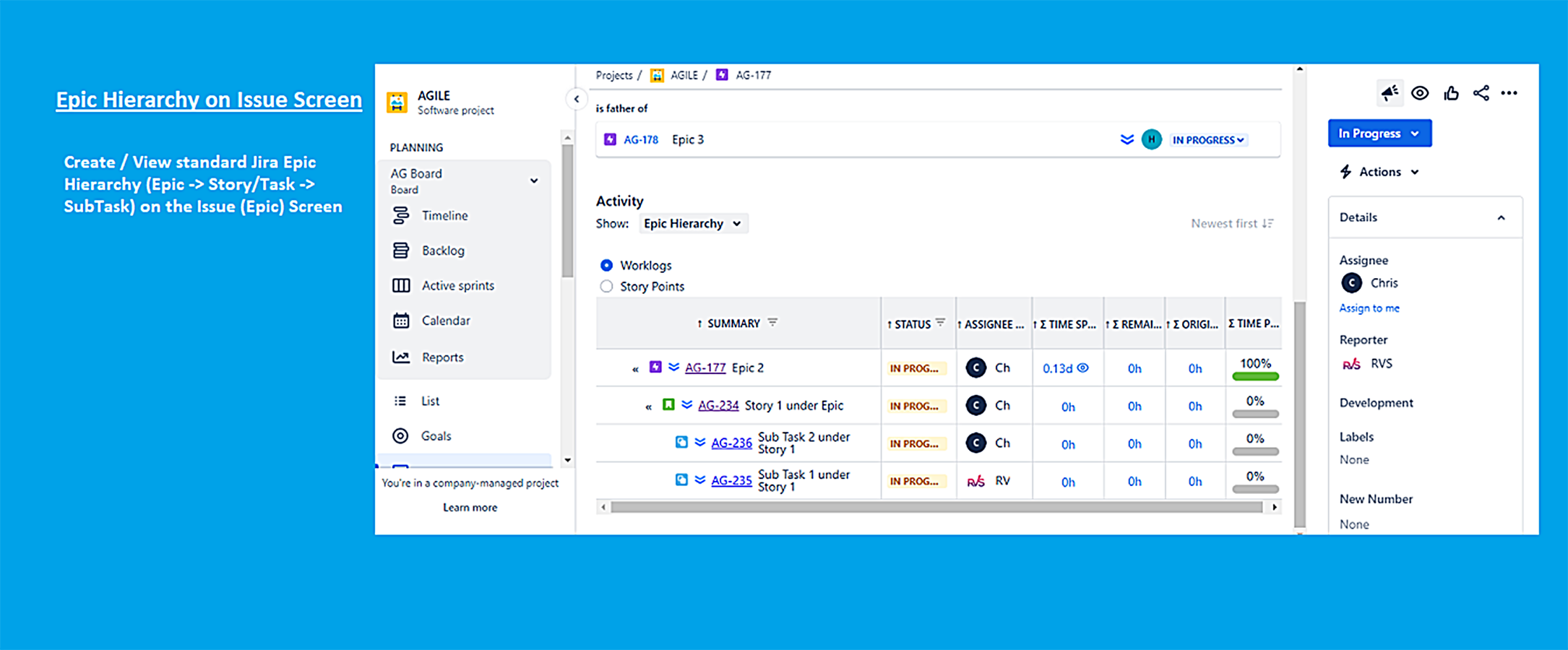Viewport: 1568px width, 650px height.
Task: Change AG-178 status IN PROGRESS dropdown
Action: [x=1208, y=140]
